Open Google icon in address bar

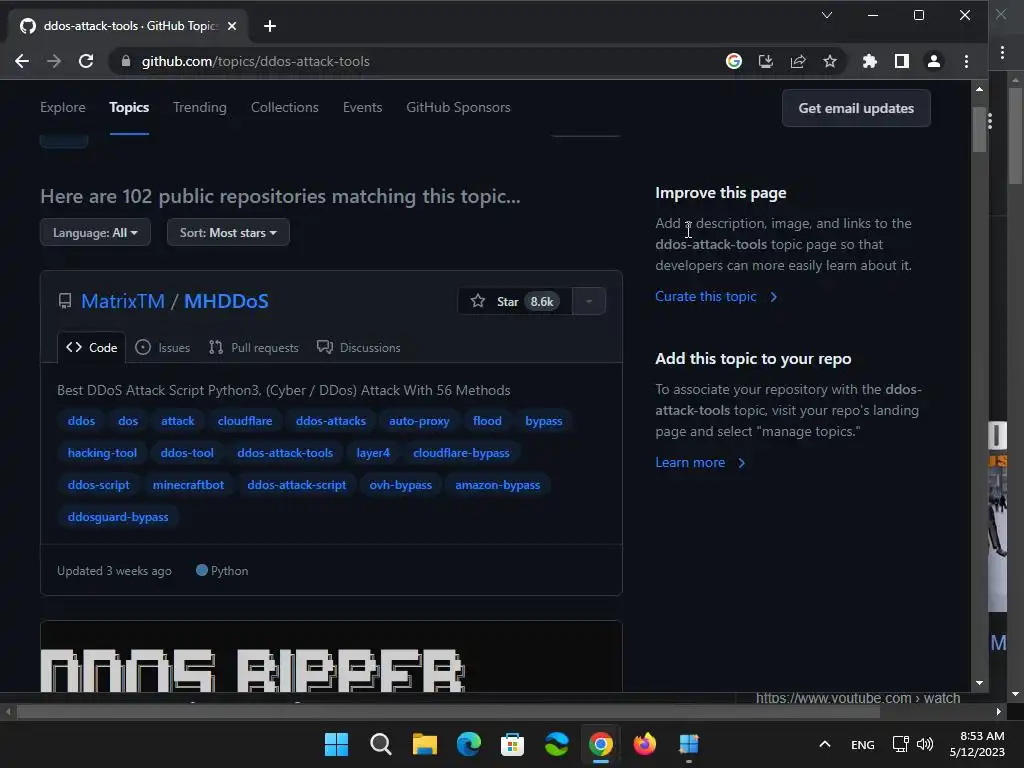coord(733,61)
